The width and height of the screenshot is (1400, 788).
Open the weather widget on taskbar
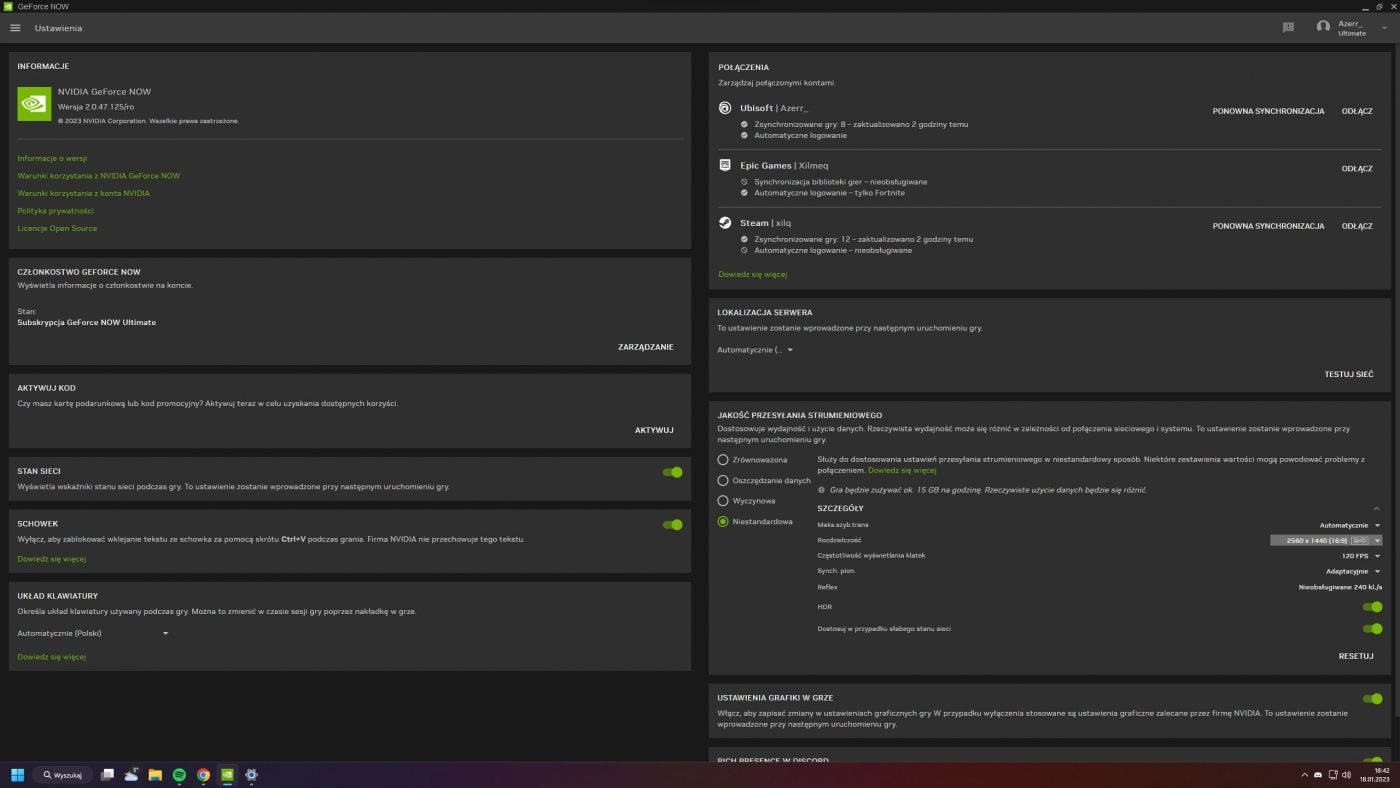coord(131,775)
